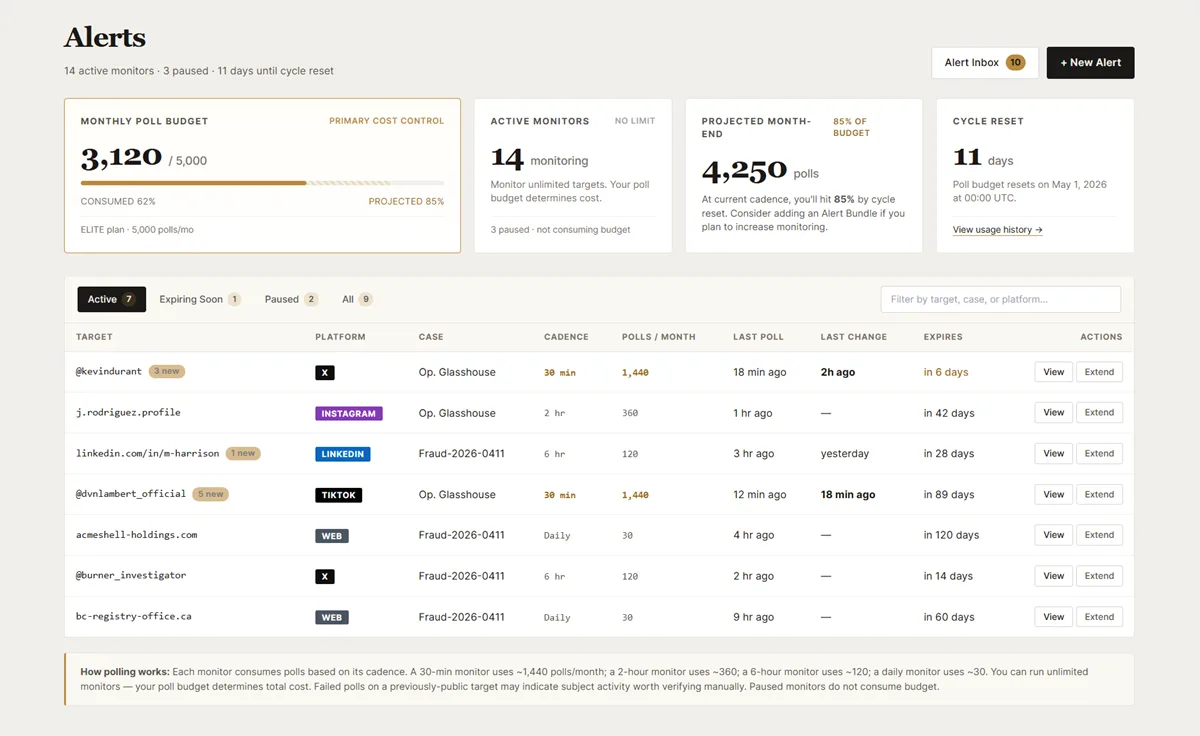Select the @burner_investigator target name

point(131,576)
